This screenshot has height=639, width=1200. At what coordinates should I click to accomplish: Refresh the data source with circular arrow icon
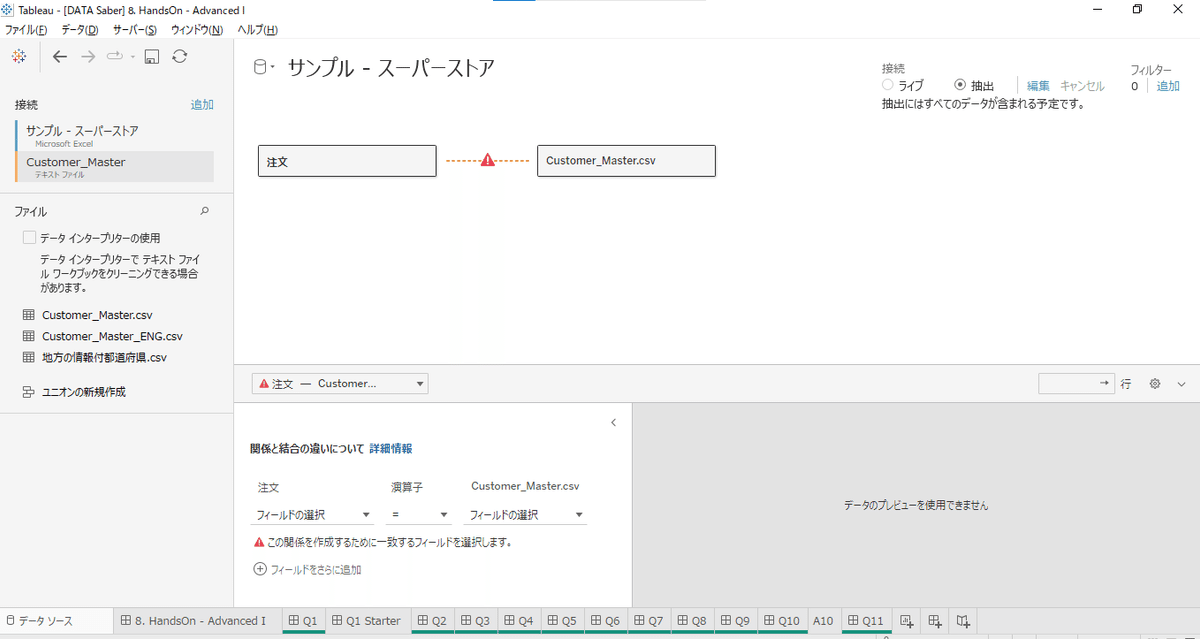[180, 57]
